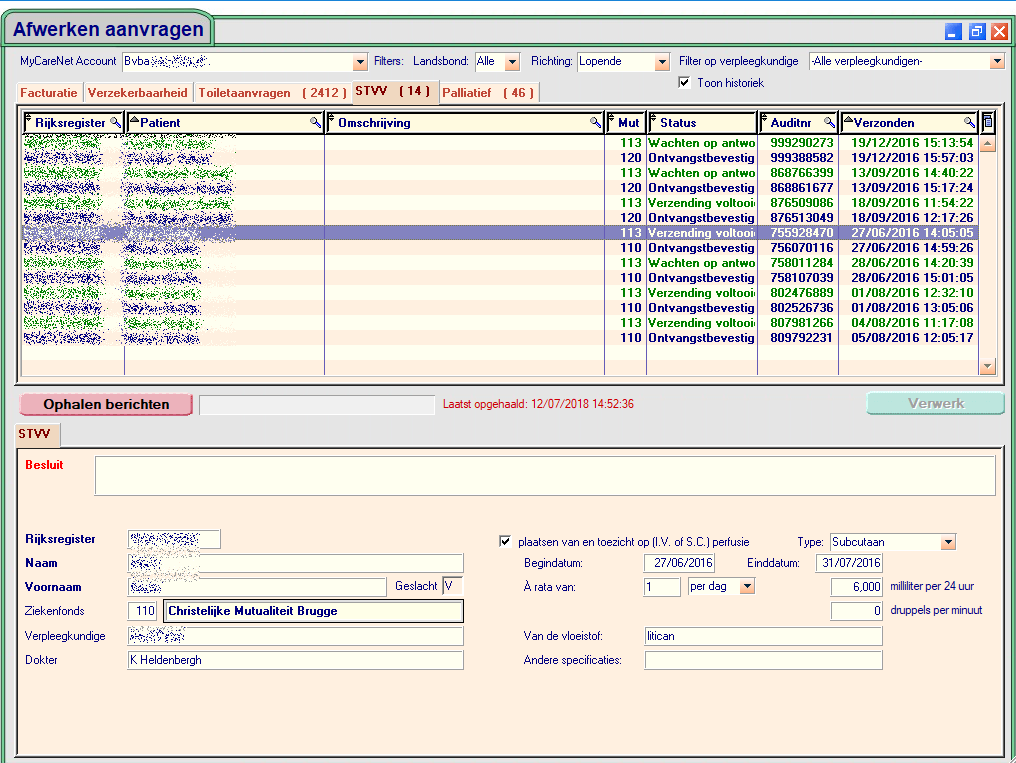Click the Voornaam input field
Viewport: 1016px width, 763px height.
pos(257,587)
